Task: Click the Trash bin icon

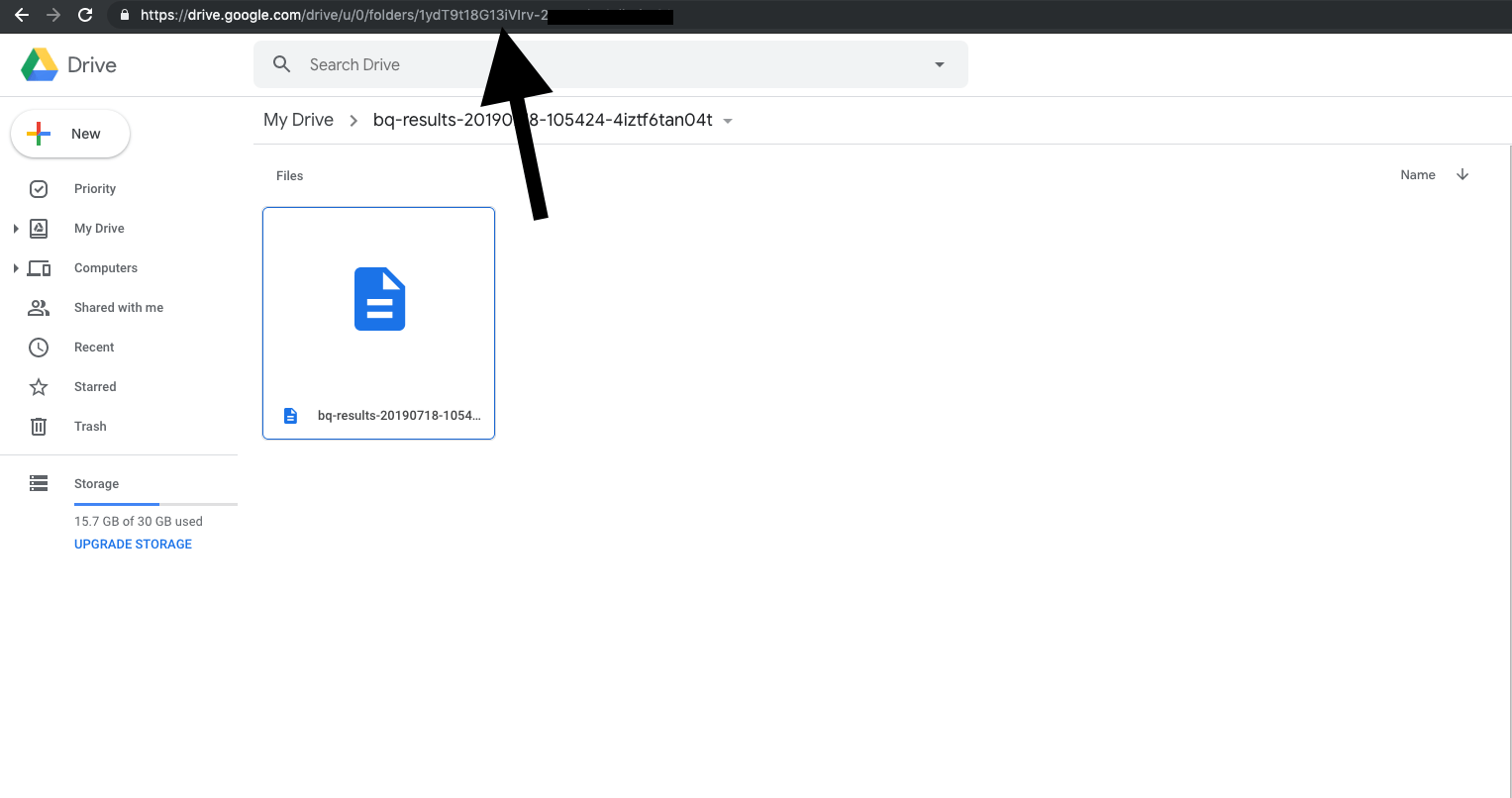Action: 39,427
